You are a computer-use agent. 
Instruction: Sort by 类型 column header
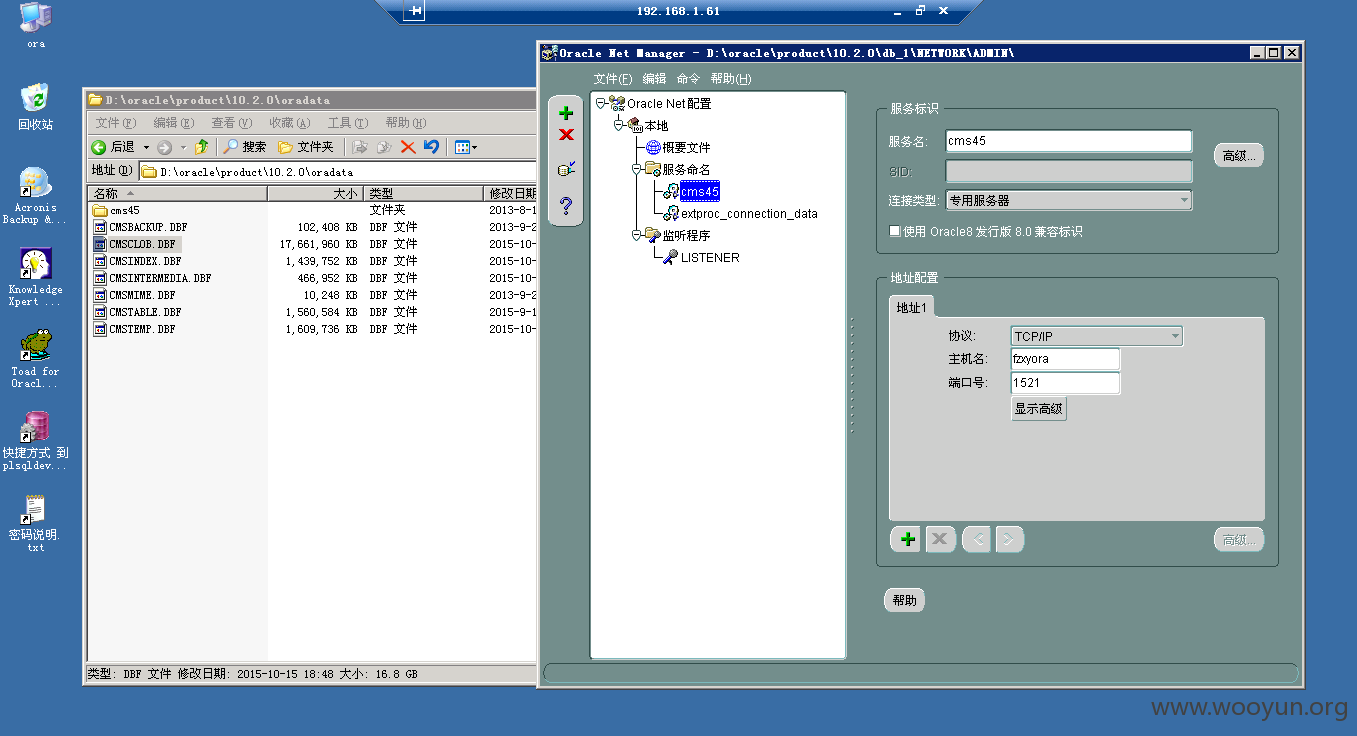pos(423,193)
